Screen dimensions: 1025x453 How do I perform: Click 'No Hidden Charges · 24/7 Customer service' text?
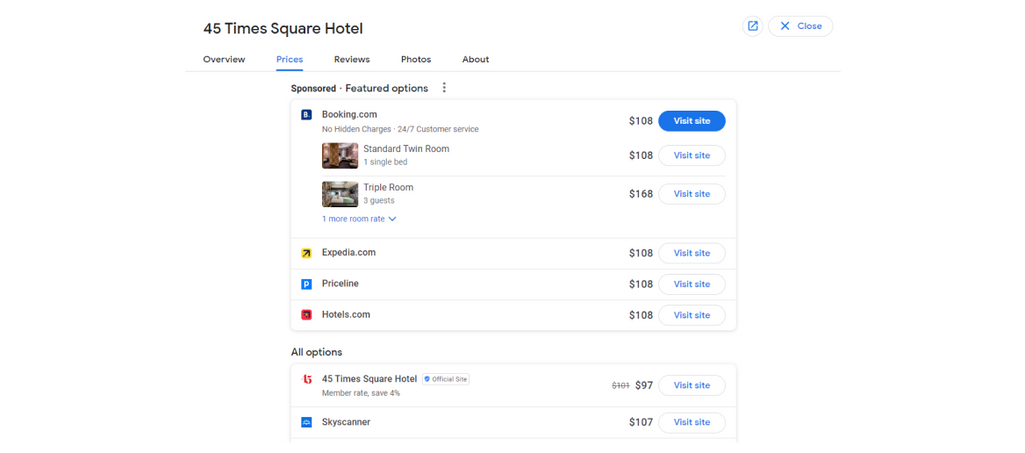pos(400,129)
